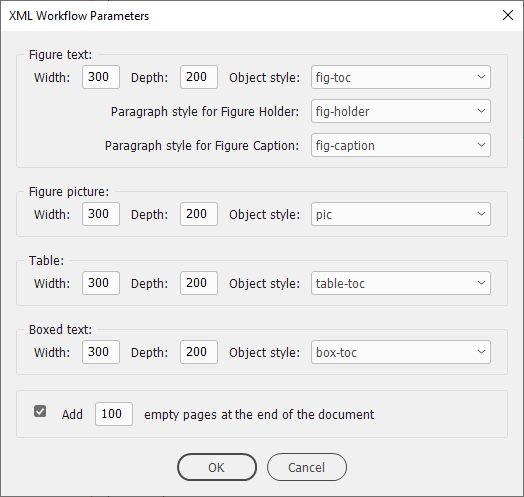Open the pic Object style dropdown

pos(401,214)
